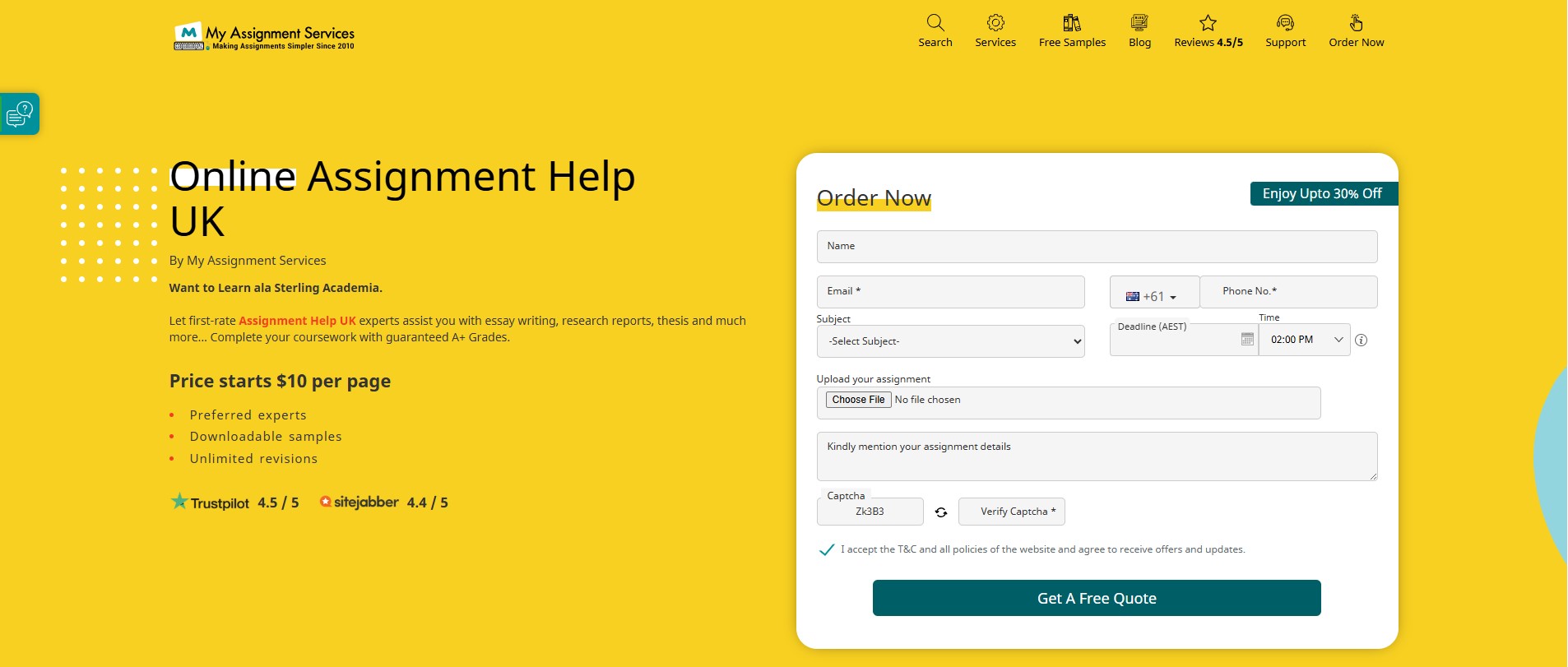Open the 02:00 PM time dropdown

(x=1305, y=340)
